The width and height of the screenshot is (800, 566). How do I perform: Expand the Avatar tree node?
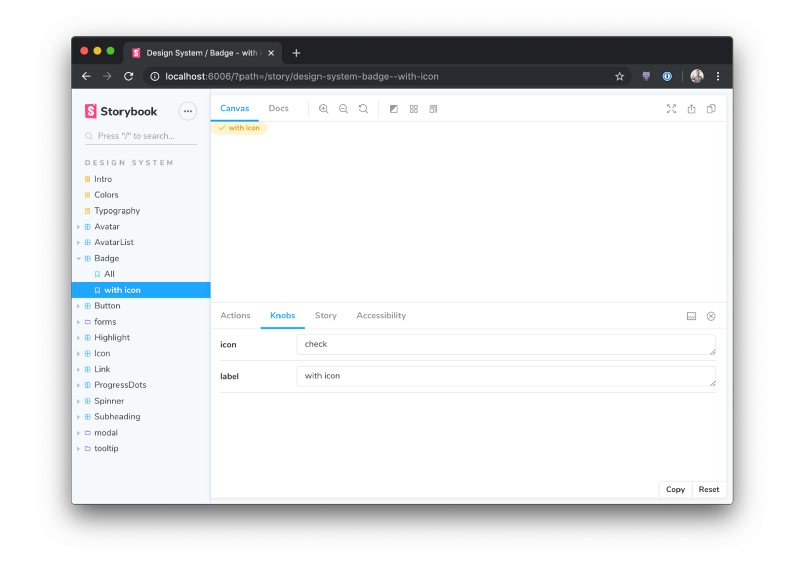(79, 227)
